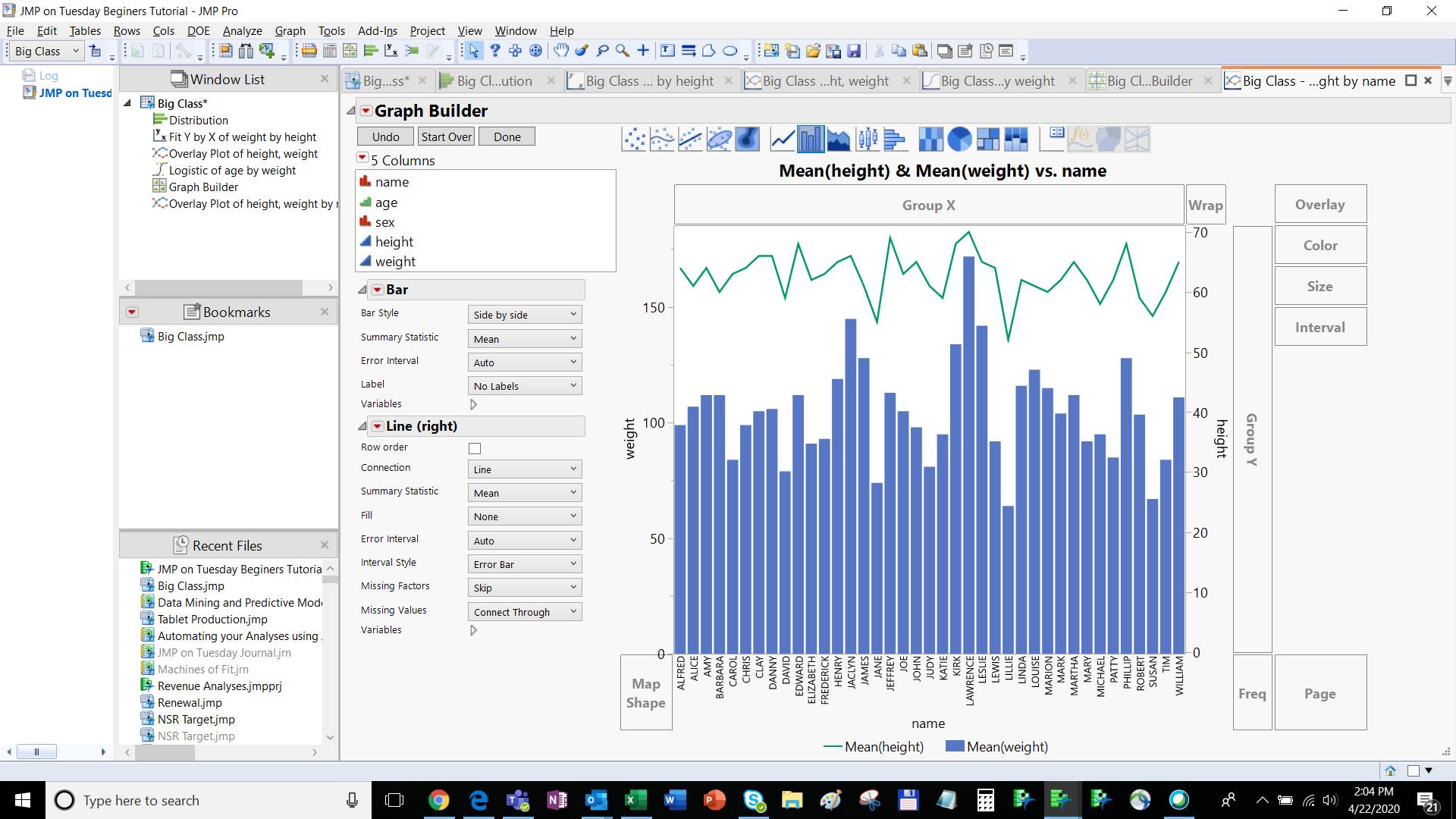This screenshot has width=1456, height=819.
Task: Switch graph to Pie element
Action: pos(960,139)
